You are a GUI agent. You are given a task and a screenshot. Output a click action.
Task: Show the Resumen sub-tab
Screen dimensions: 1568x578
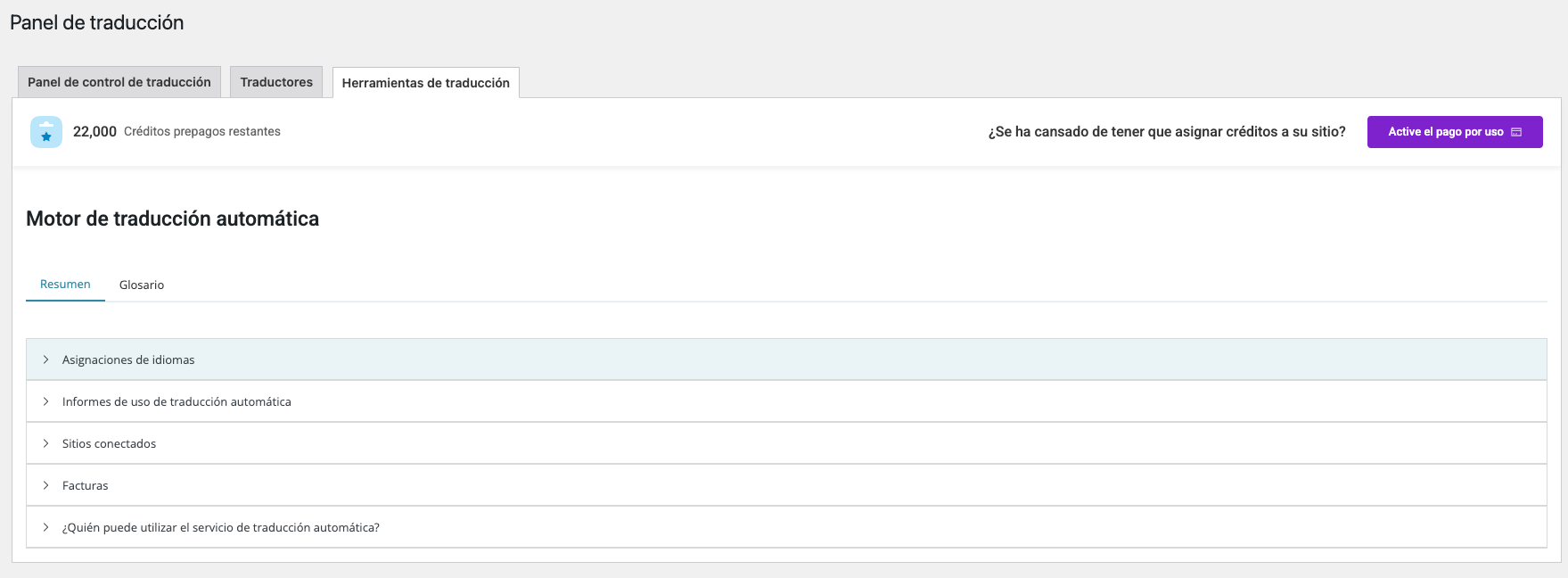pos(65,285)
